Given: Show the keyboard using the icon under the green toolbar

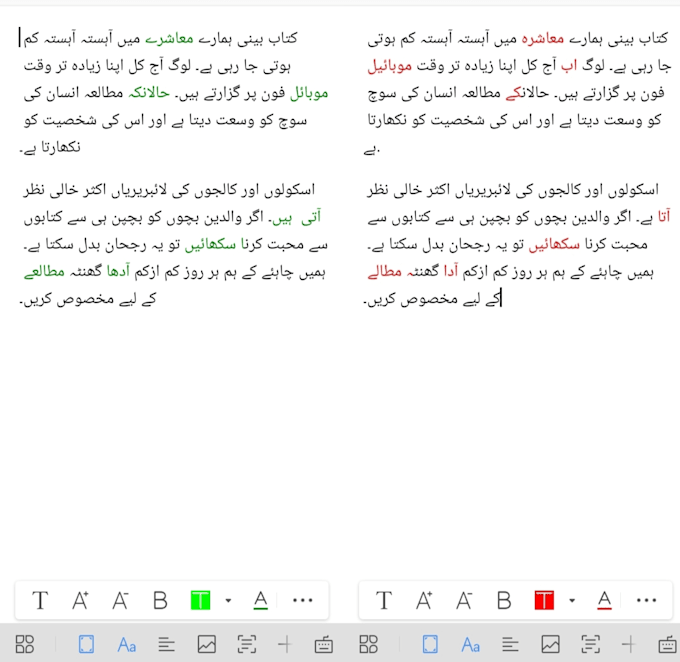Looking at the screenshot, I should point(324,645).
